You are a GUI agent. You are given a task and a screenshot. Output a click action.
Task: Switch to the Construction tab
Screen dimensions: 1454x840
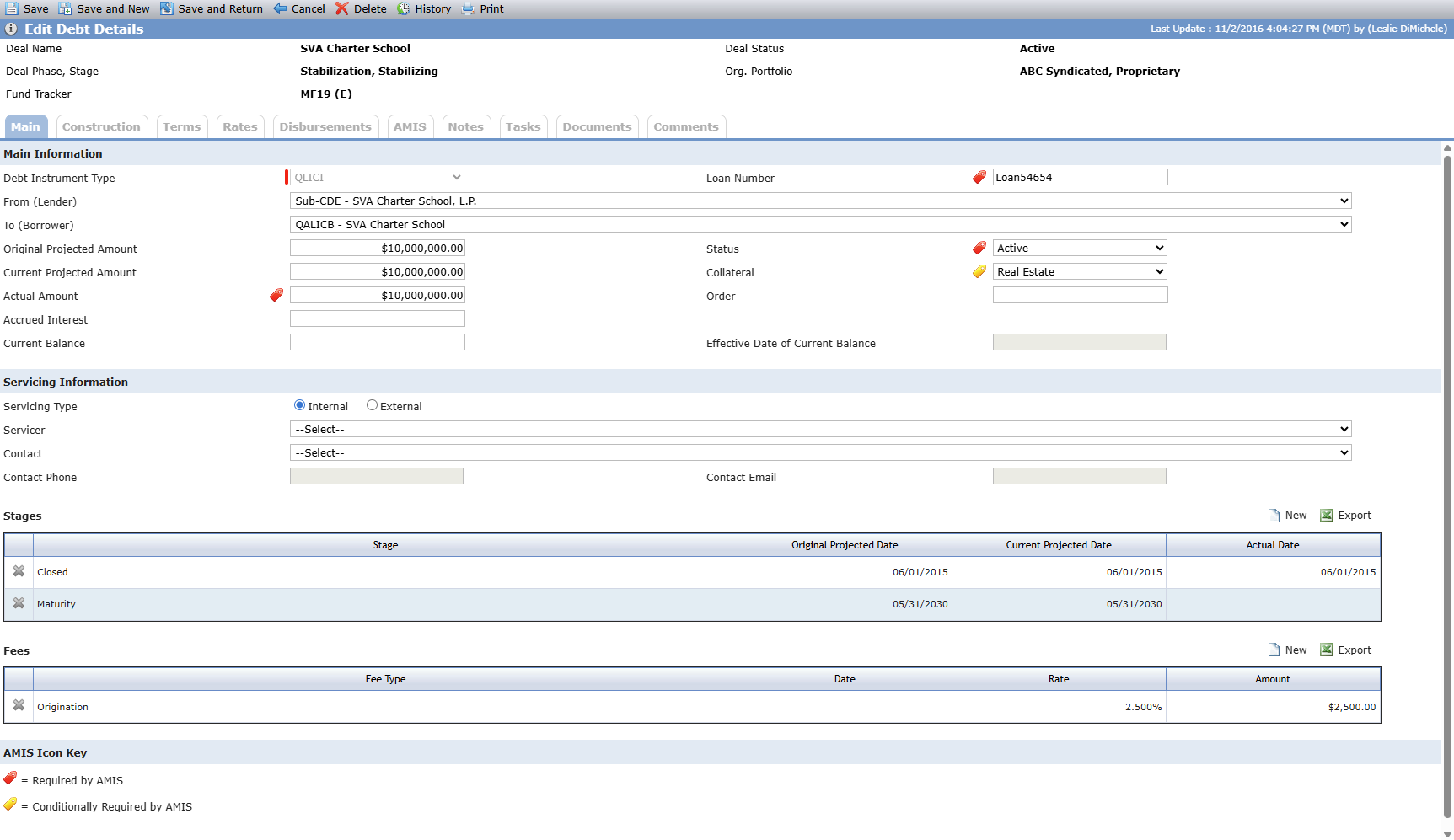tap(101, 127)
